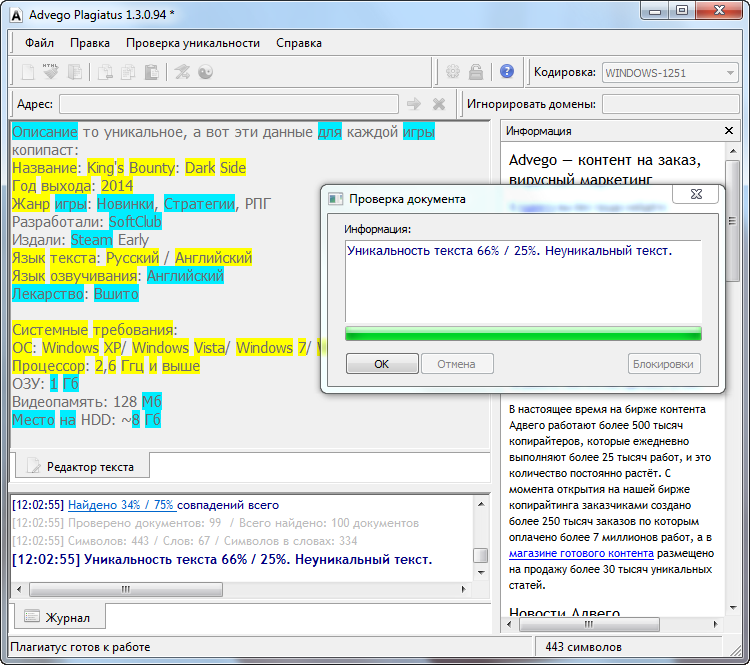Click the info panel scroll-down arrow
750x665 pixels.
point(733,608)
